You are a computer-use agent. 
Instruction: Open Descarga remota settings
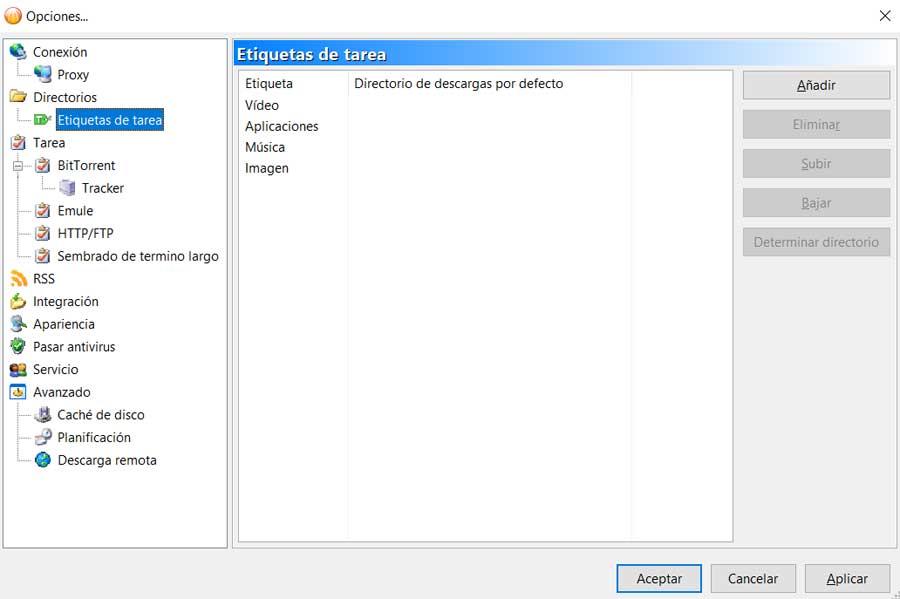[107, 460]
